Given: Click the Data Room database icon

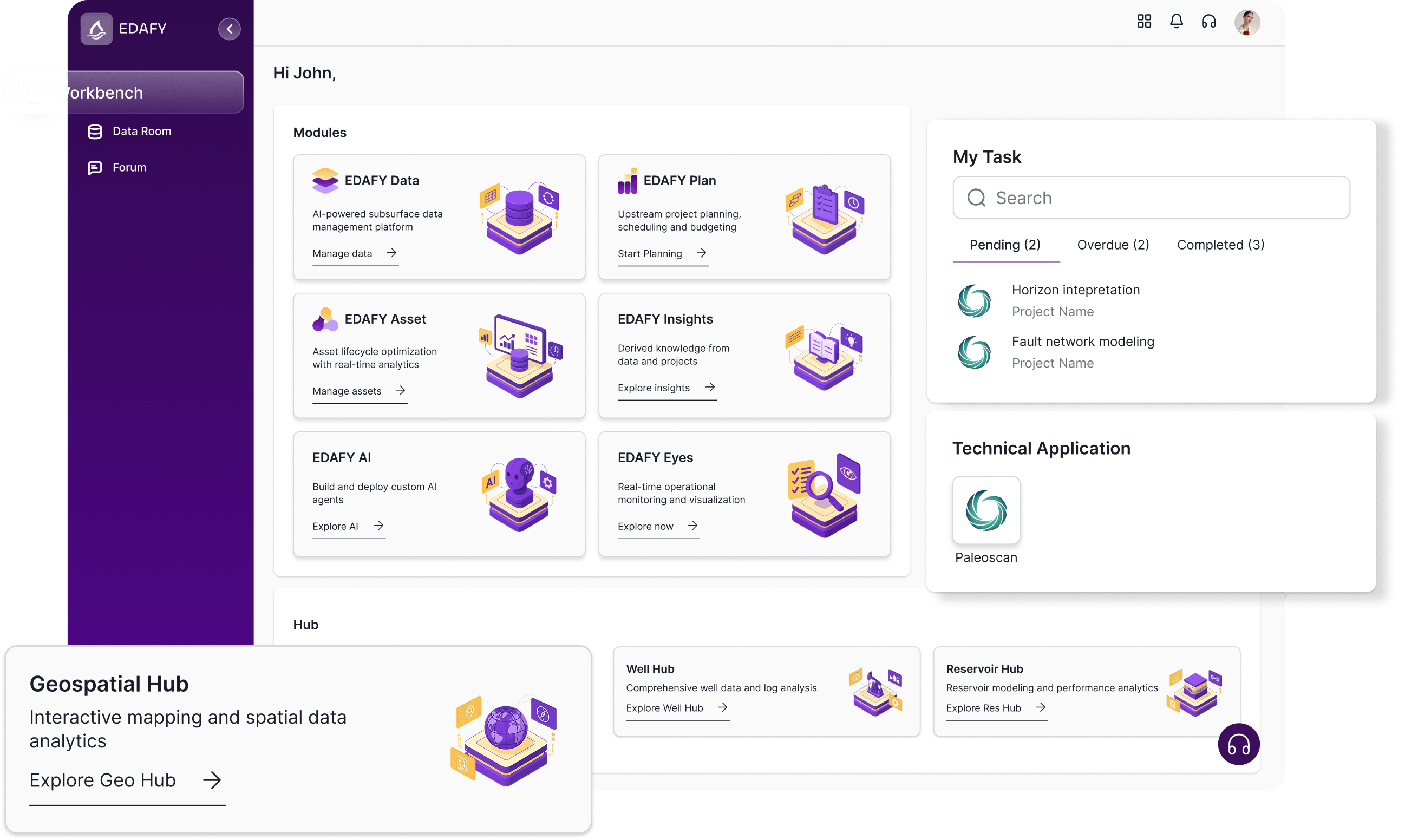Looking at the screenshot, I should coord(95,132).
